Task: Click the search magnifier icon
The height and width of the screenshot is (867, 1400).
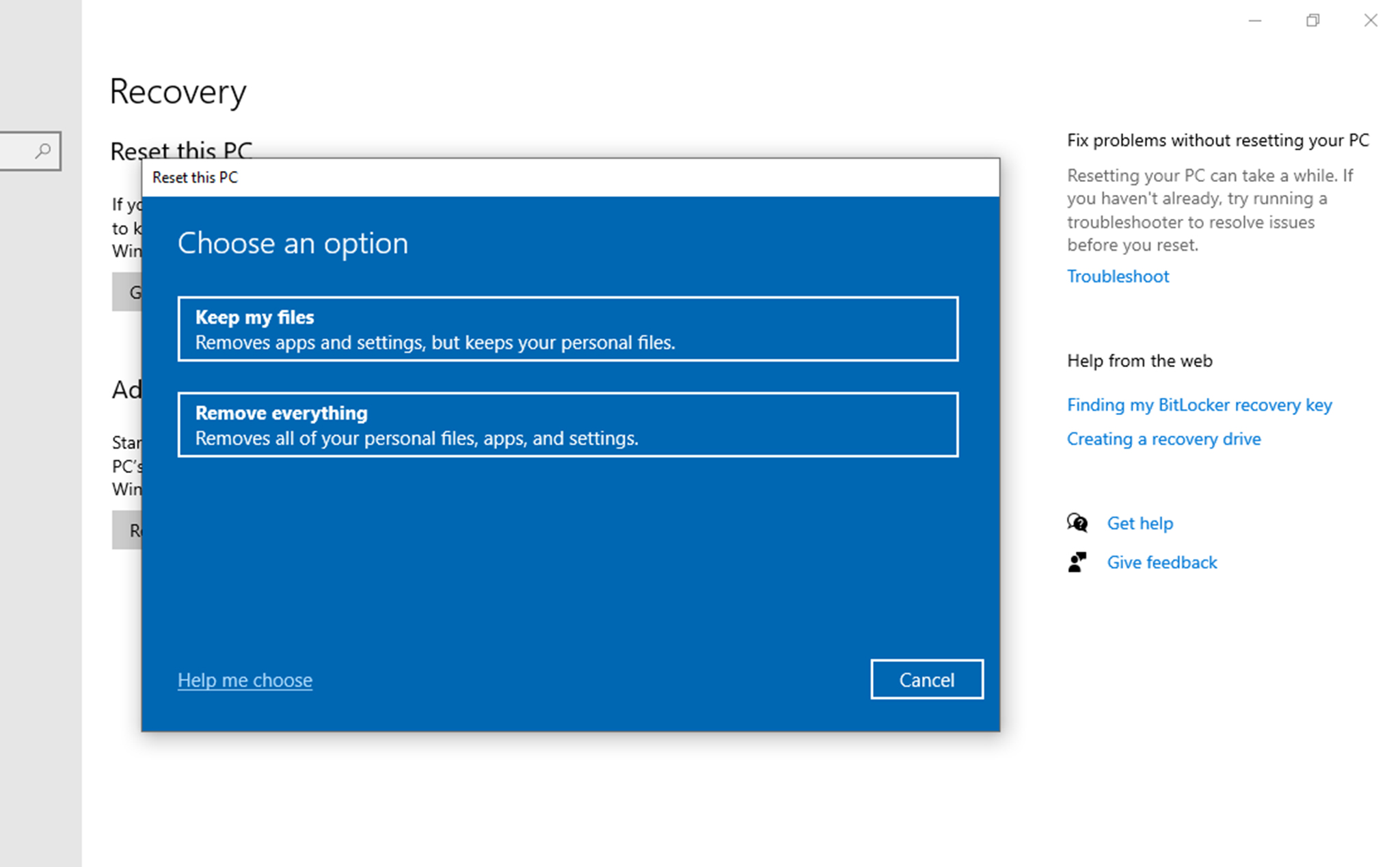Action: click(x=43, y=150)
